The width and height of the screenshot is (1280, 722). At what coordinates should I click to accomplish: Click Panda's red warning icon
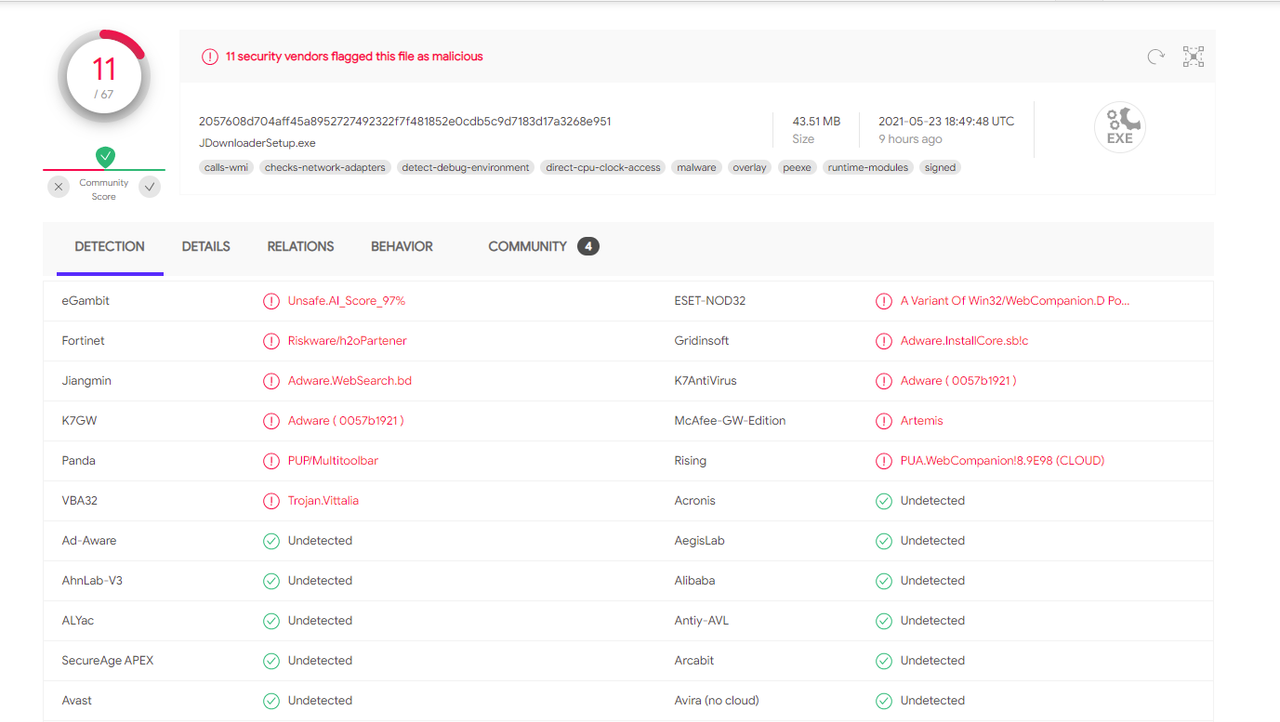coord(271,461)
